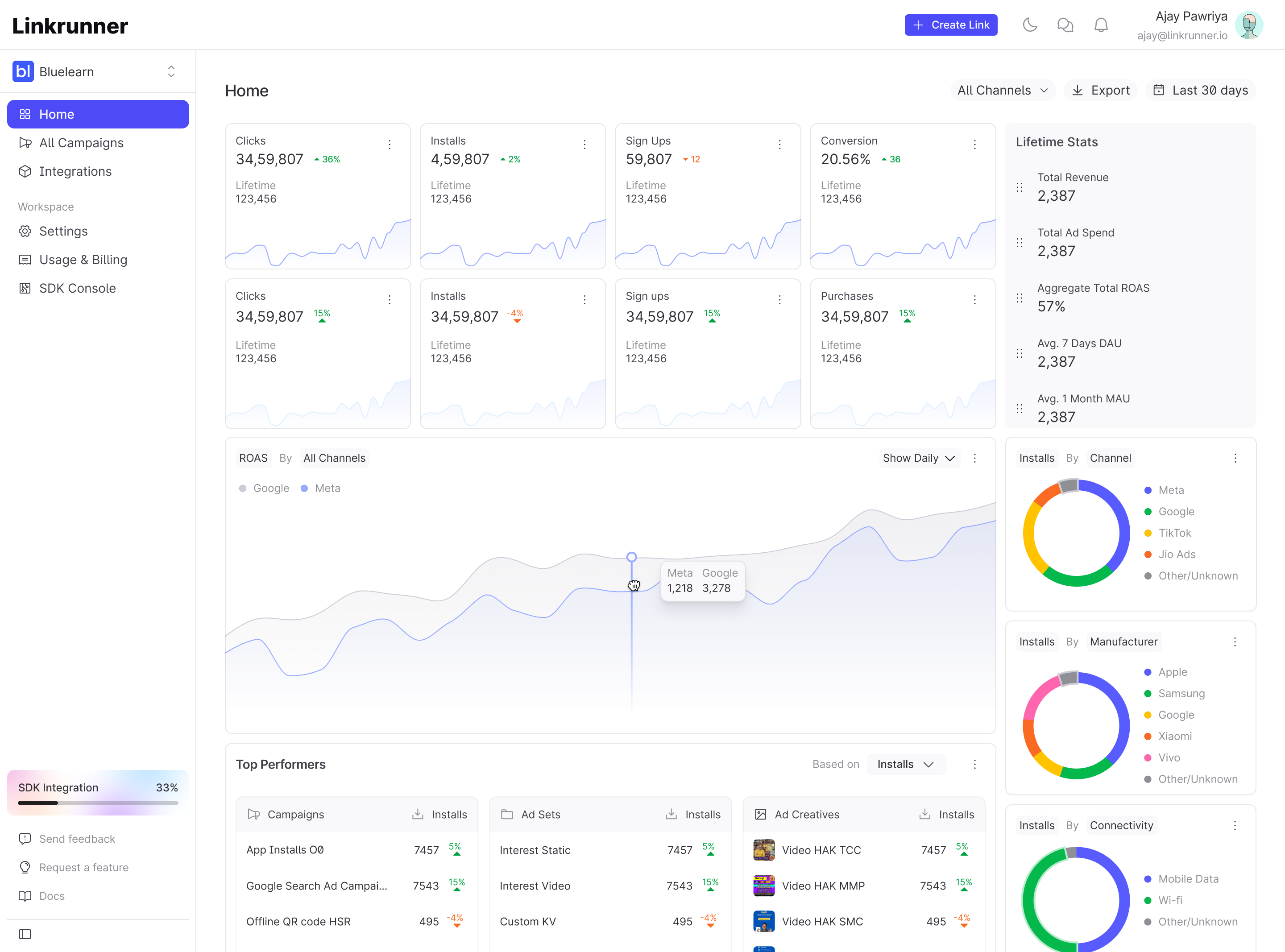Open the Show Daily dropdown
The image size is (1285, 952).
[919, 458]
